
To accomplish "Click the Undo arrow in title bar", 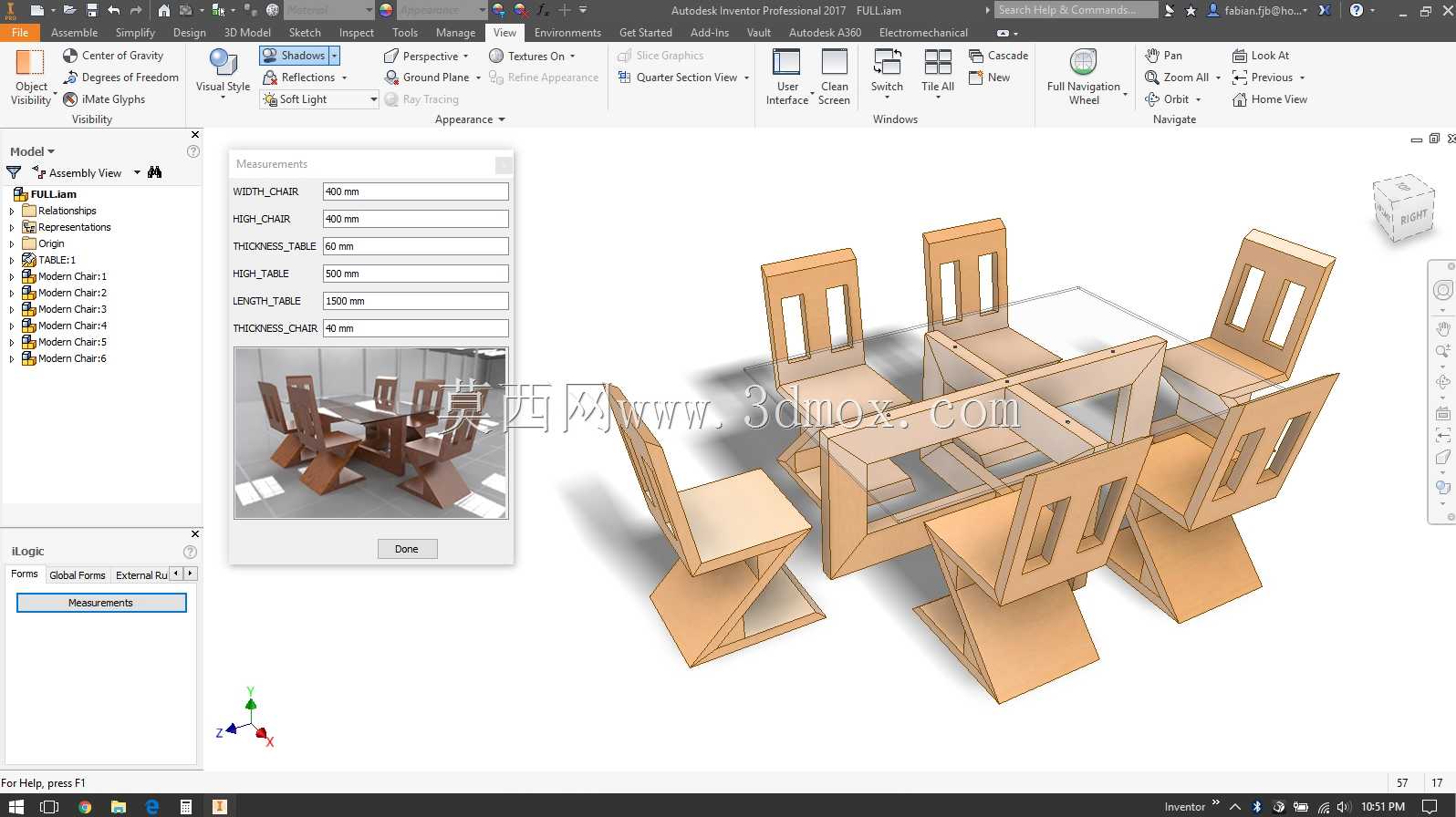I will tap(113, 10).
